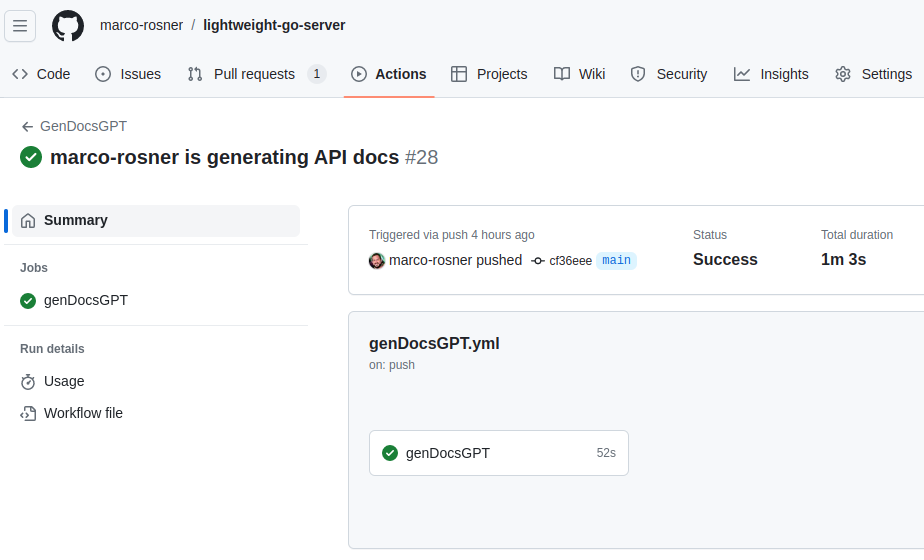Click the Settings gear icon
The height and width of the screenshot is (560, 924).
pos(843,74)
